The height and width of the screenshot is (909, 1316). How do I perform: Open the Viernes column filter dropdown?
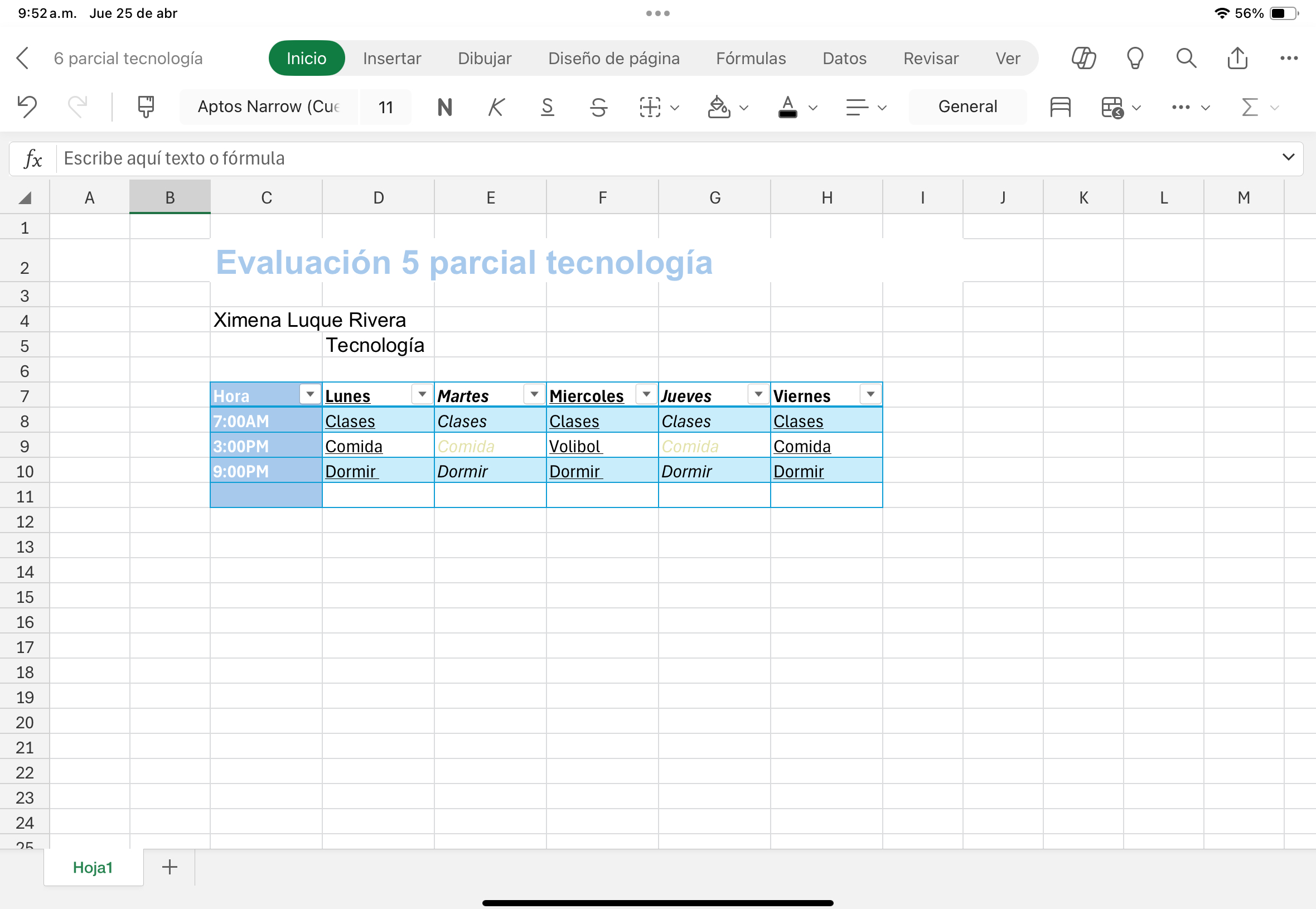(870, 394)
